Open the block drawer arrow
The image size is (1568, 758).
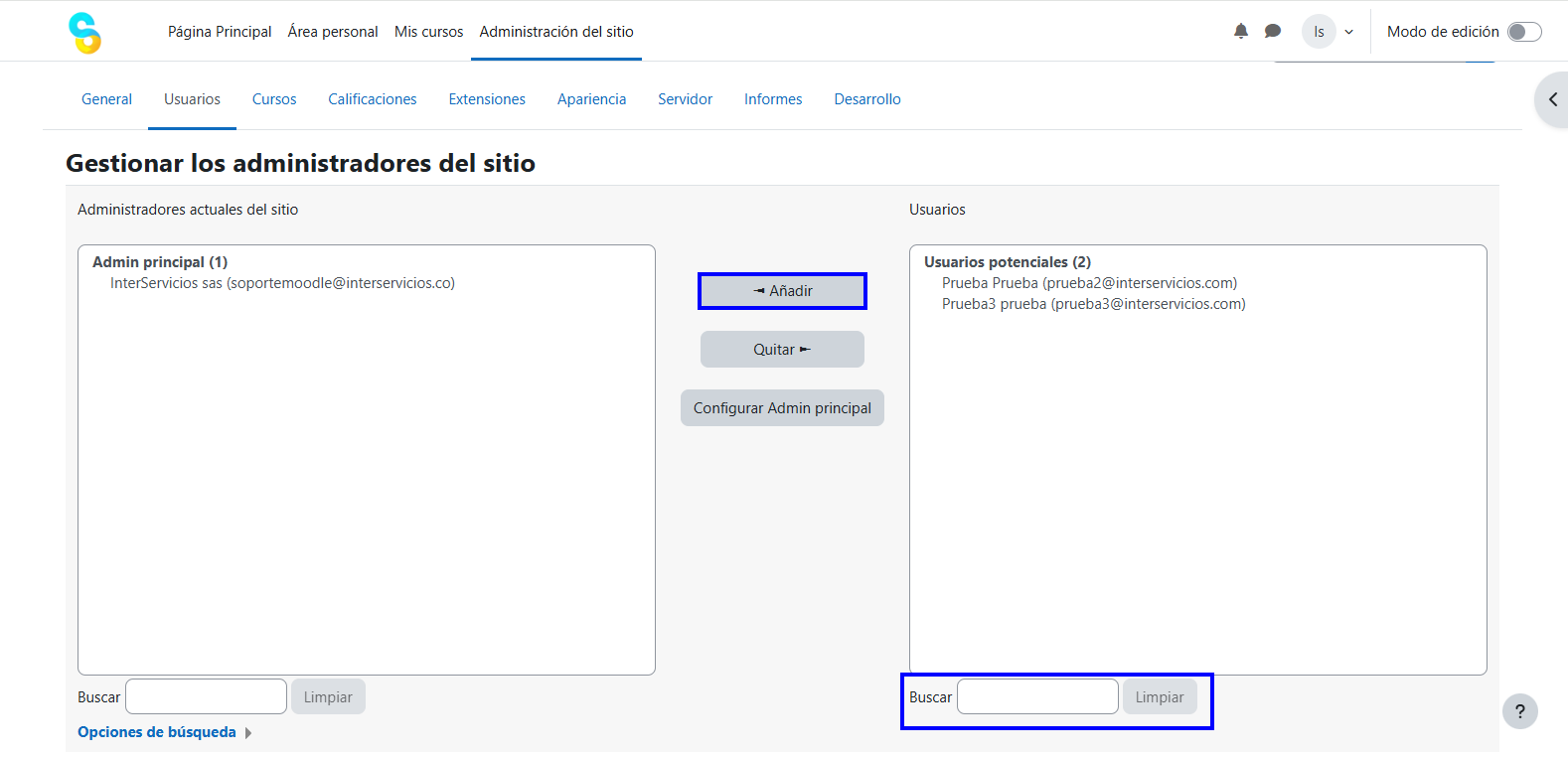1552,99
